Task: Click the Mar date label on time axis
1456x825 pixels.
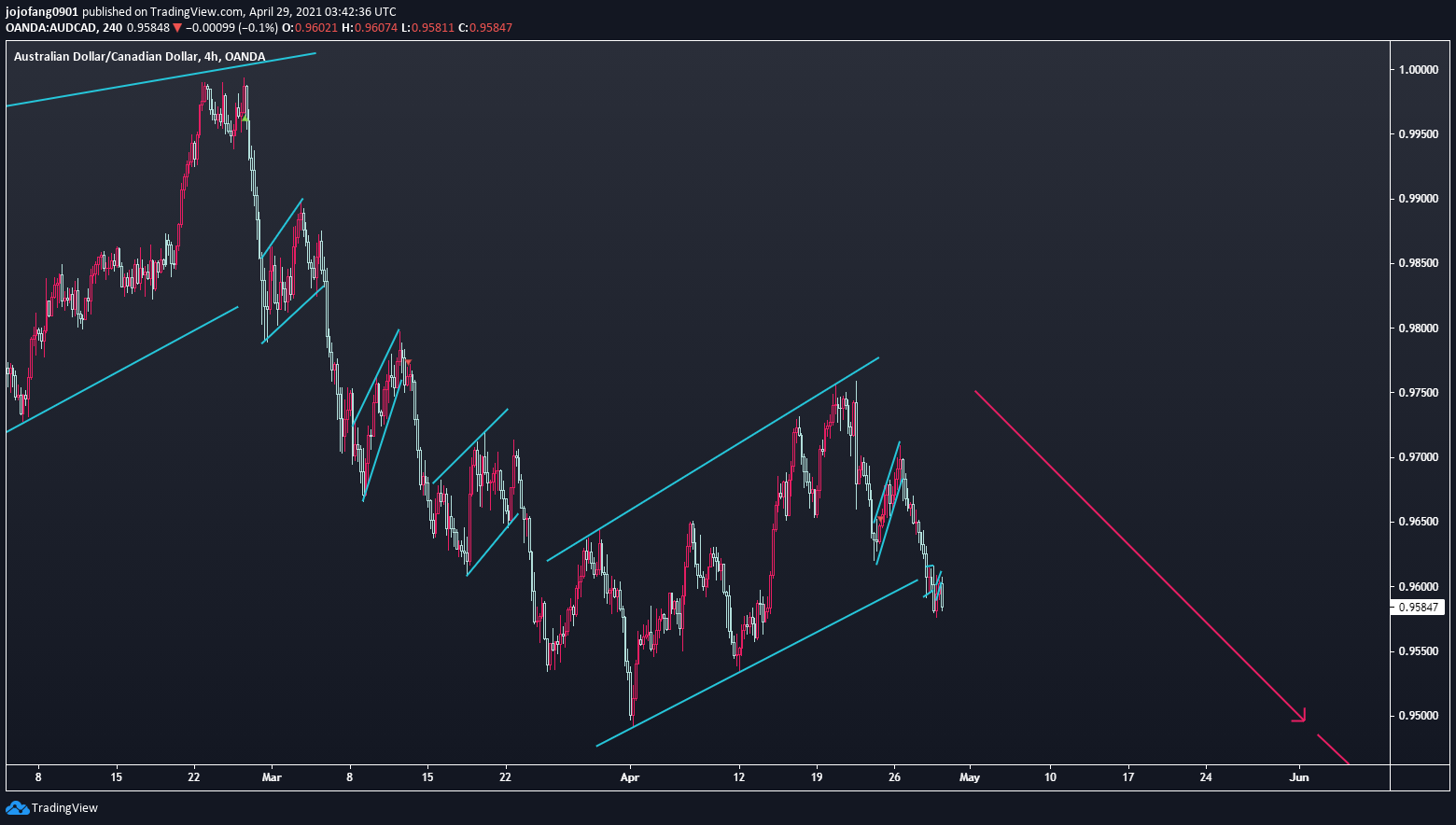Action: (x=272, y=776)
